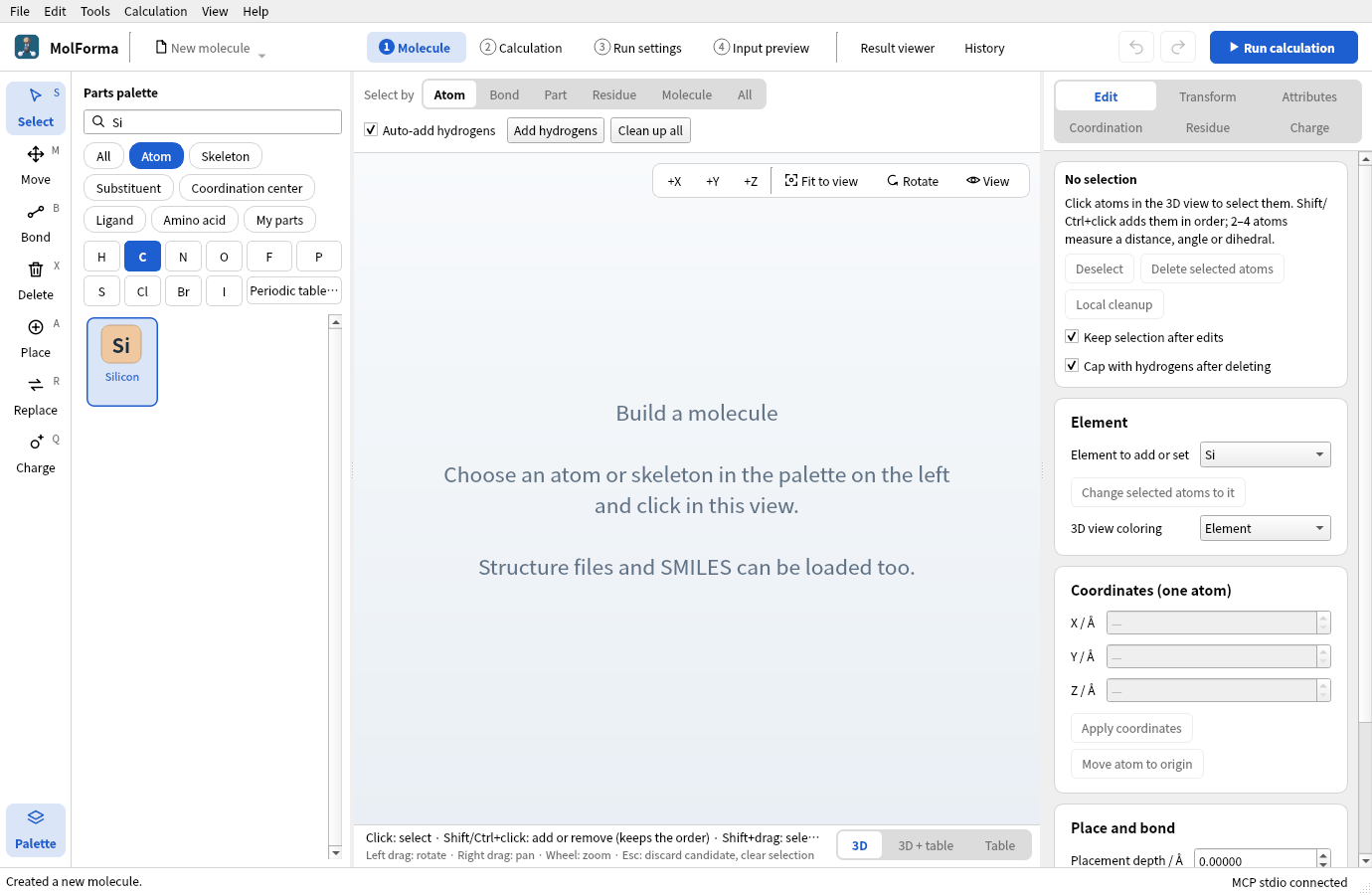
Task: Click the Add hydrogens button
Action: point(556,130)
